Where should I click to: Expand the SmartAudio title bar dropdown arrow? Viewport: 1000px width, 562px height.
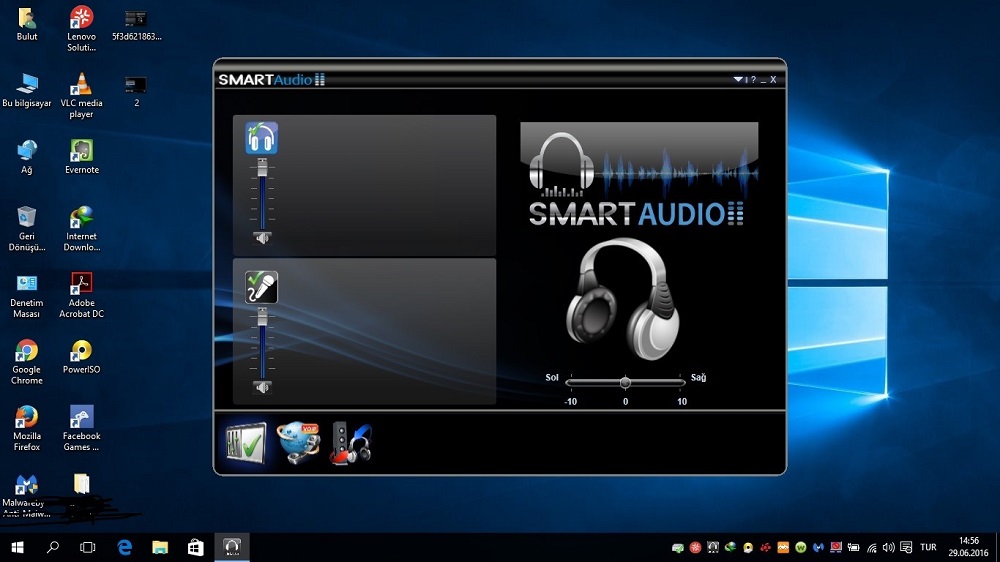[x=738, y=80]
